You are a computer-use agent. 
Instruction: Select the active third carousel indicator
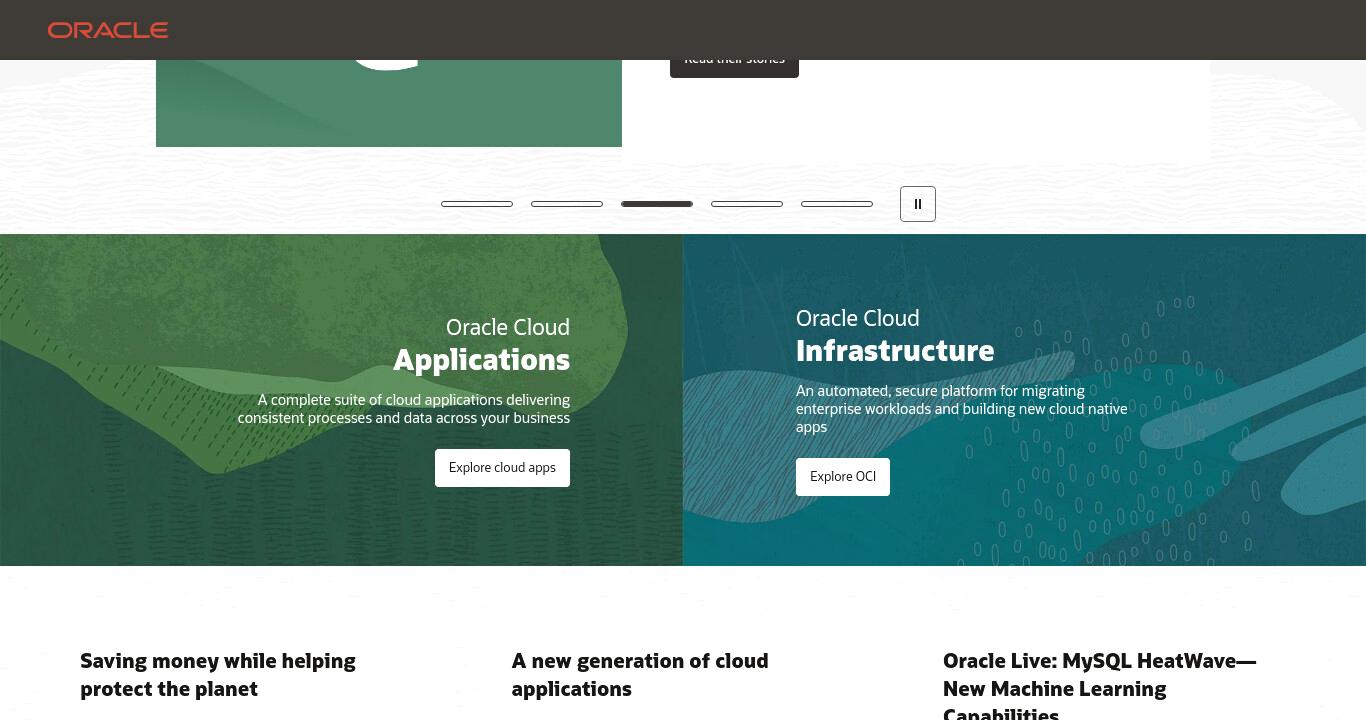[x=657, y=204]
